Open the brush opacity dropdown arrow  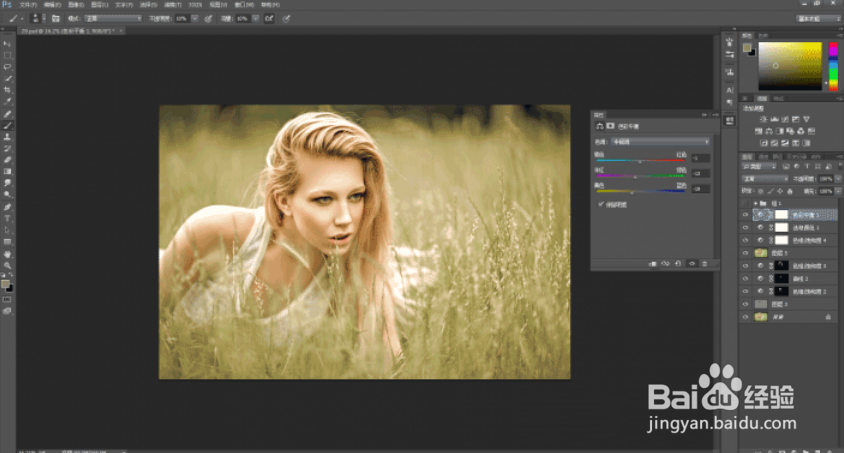pyautogui.click(x=195, y=18)
